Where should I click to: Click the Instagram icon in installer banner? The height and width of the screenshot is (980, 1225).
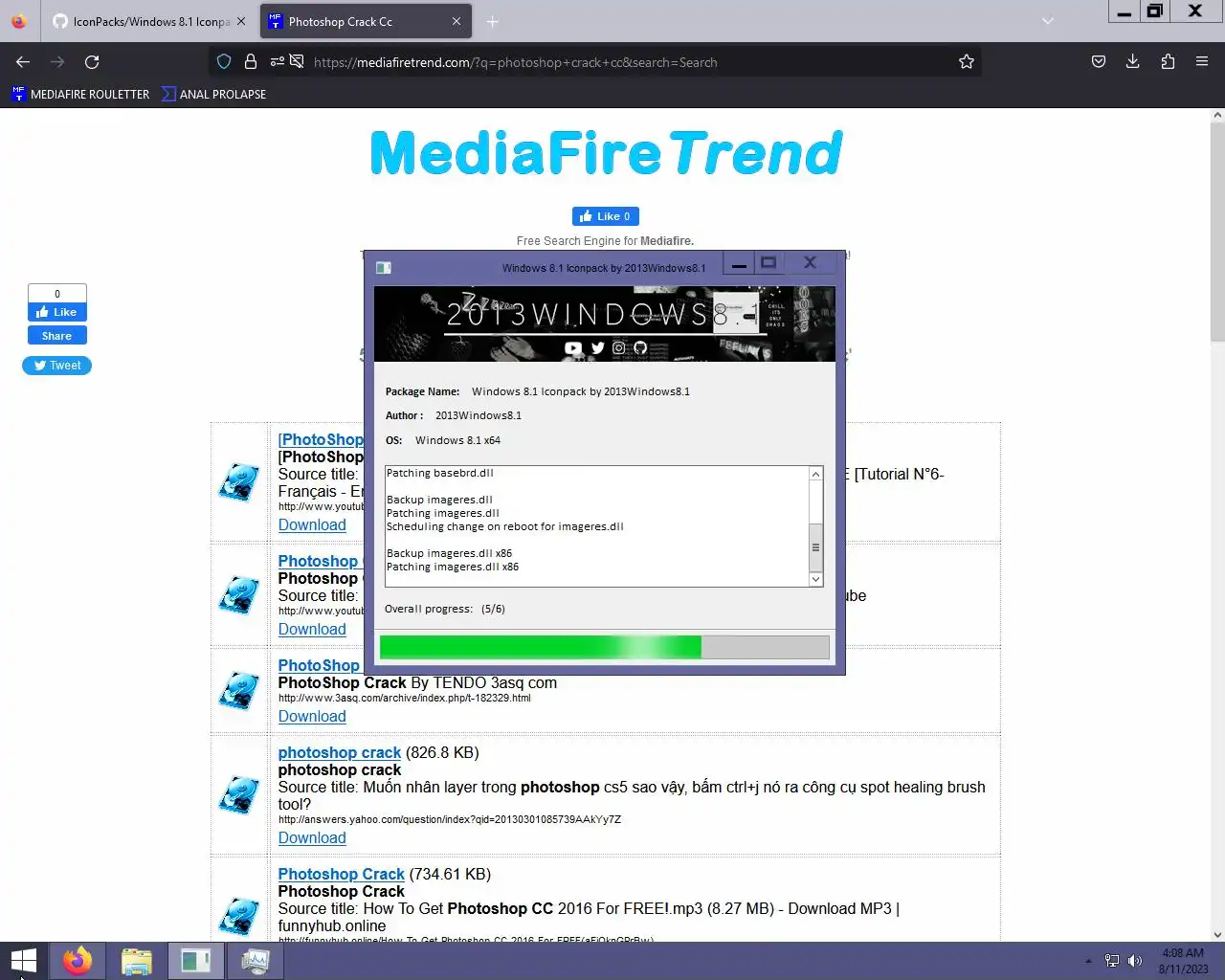coord(619,348)
